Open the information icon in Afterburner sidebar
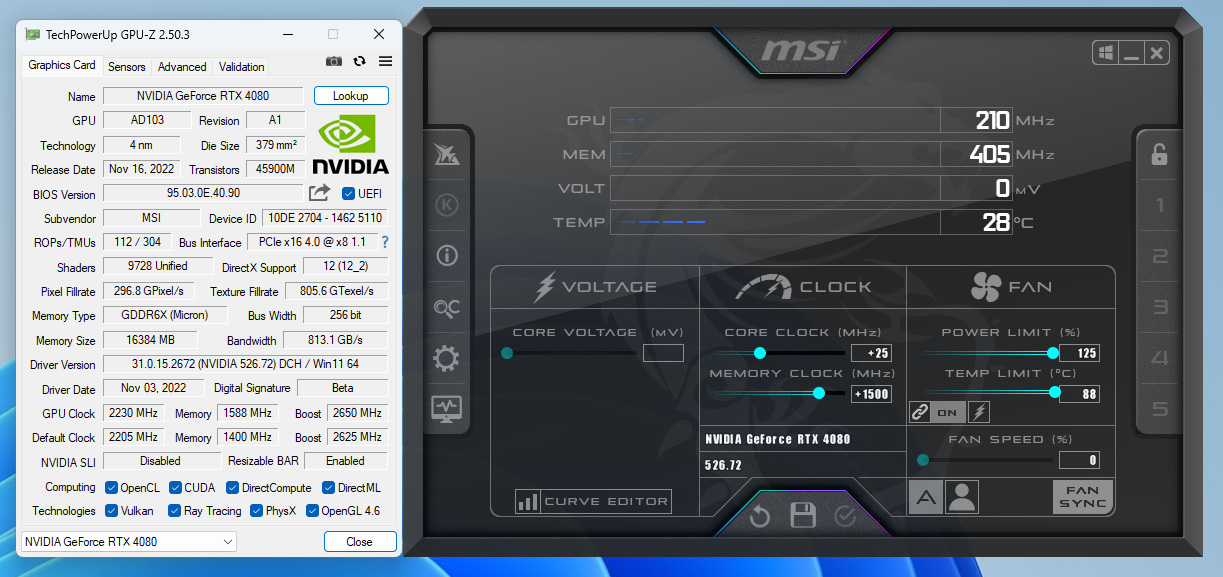The height and width of the screenshot is (577, 1223). (446, 256)
